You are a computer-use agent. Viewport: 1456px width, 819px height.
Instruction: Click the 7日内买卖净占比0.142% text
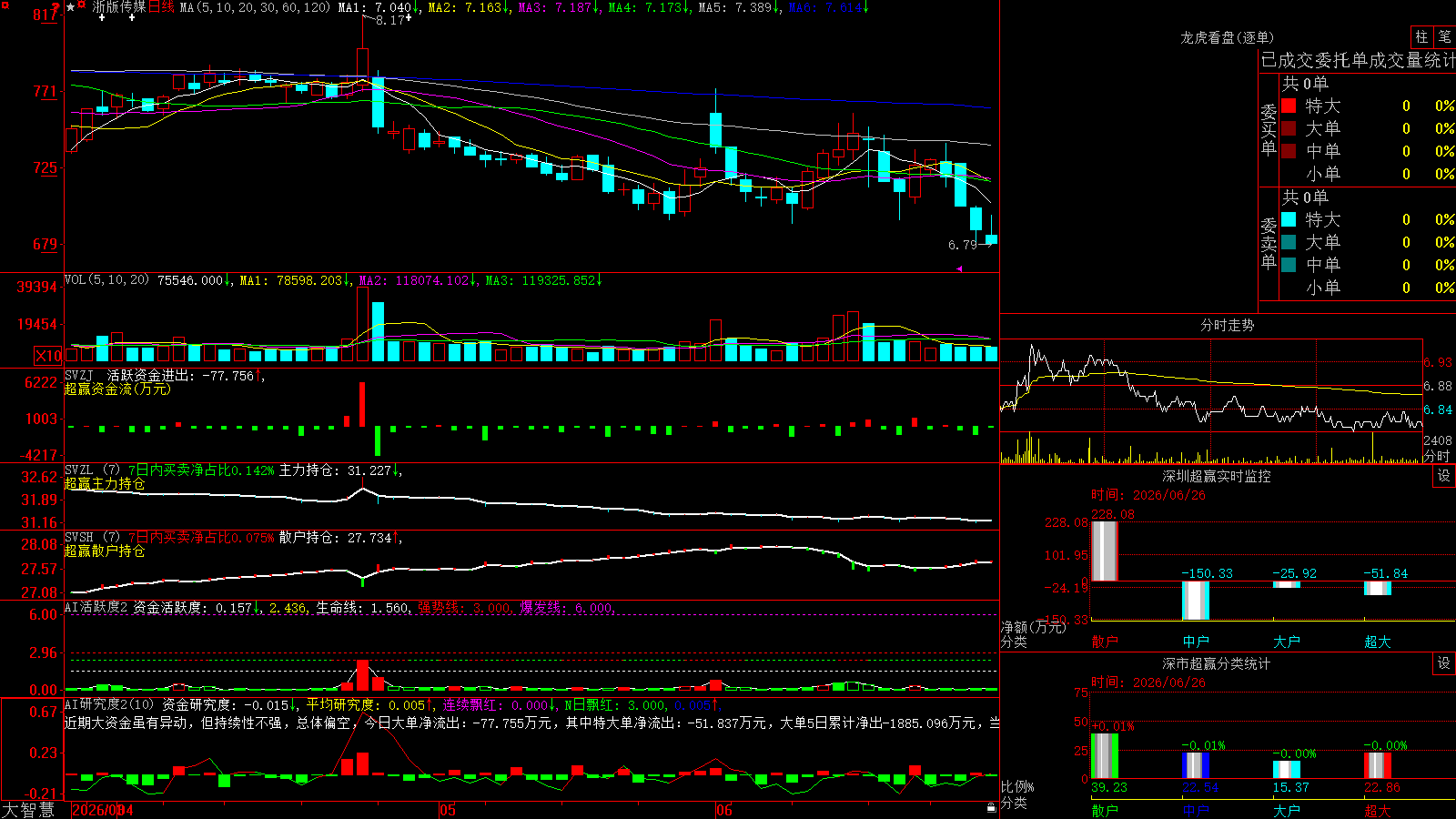201,470
